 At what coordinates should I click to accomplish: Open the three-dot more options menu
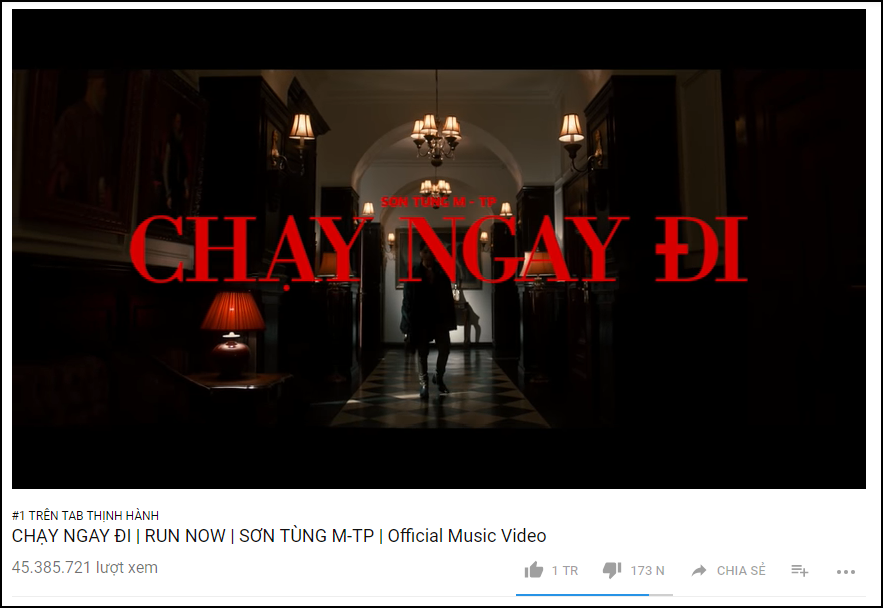tap(846, 572)
